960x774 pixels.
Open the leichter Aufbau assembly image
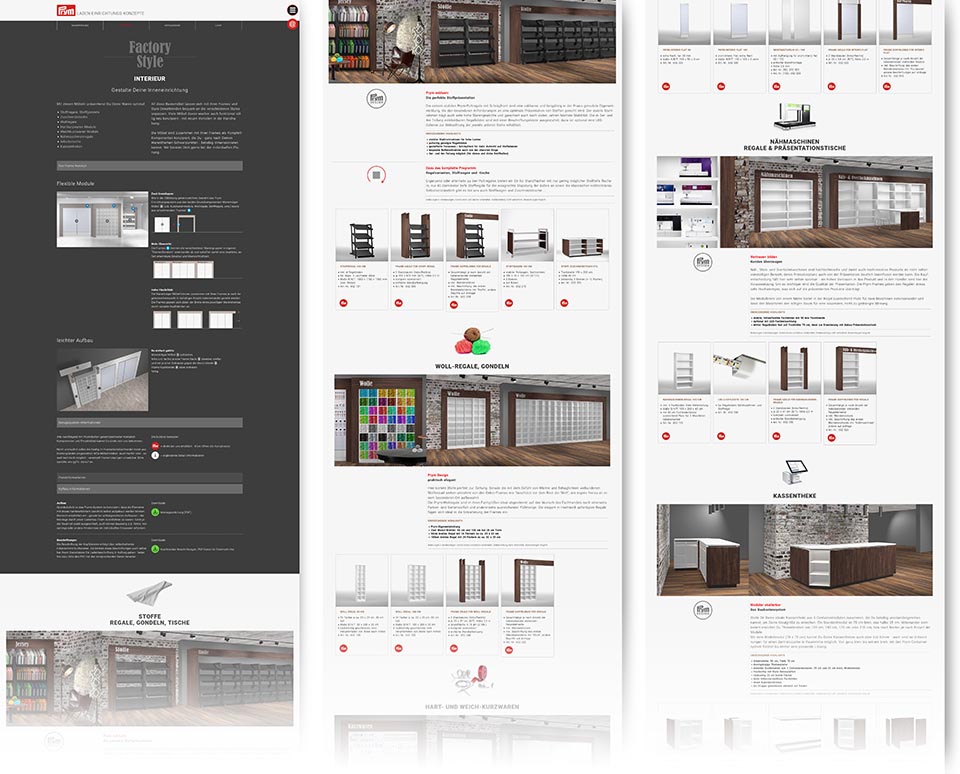tap(102, 380)
